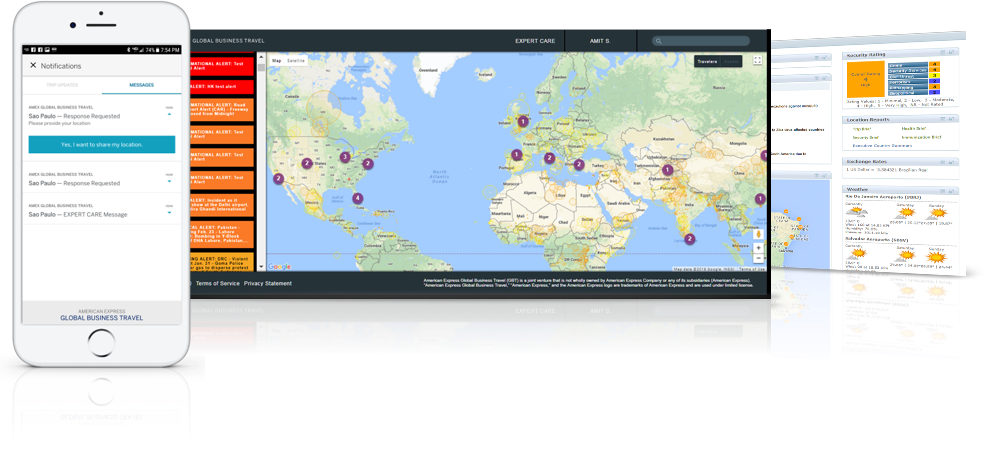Image resolution: width=986 pixels, height=458 pixels.
Task: Enable the Travelers map layer toggle
Action: pyautogui.click(x=707, y=61)
